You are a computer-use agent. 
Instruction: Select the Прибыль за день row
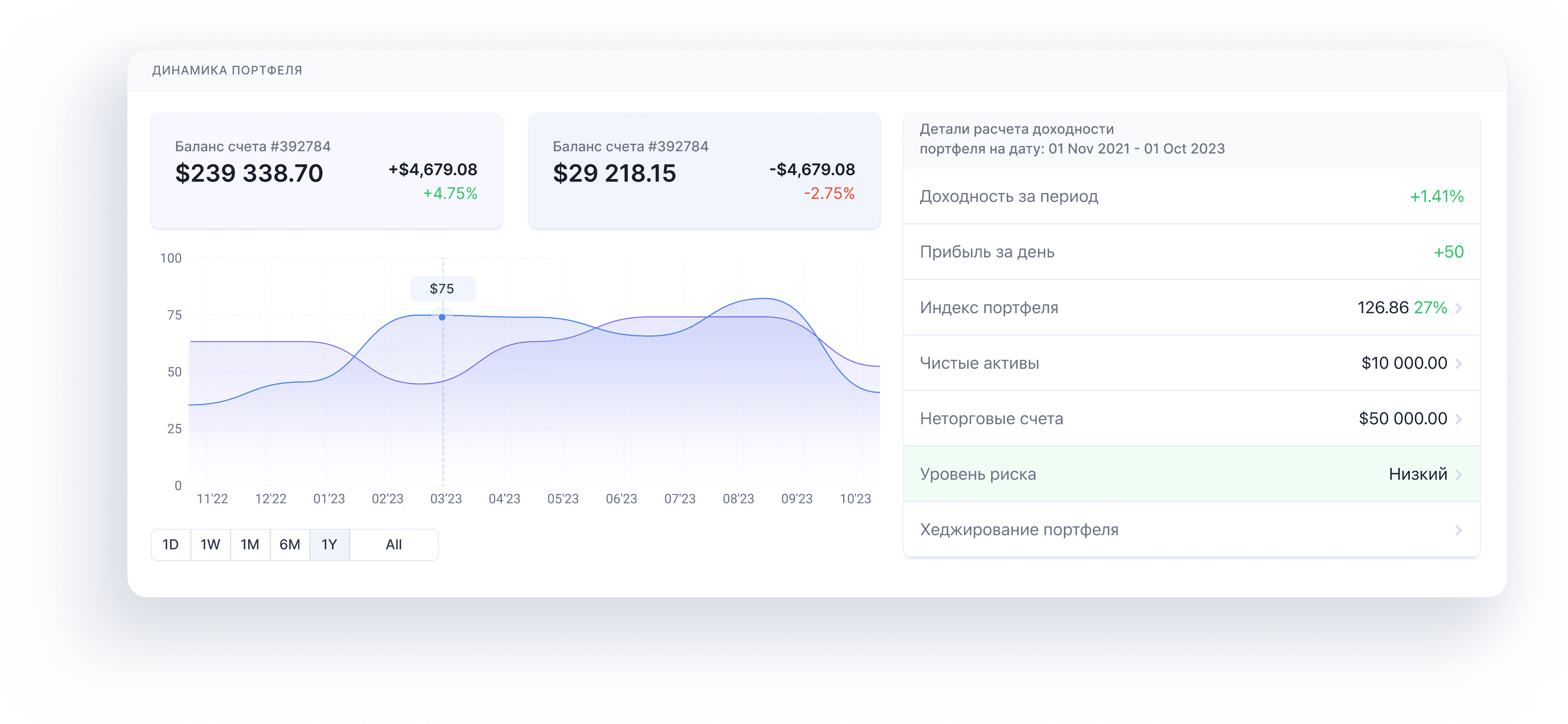pyautogui.click(x=1191, y=252)
